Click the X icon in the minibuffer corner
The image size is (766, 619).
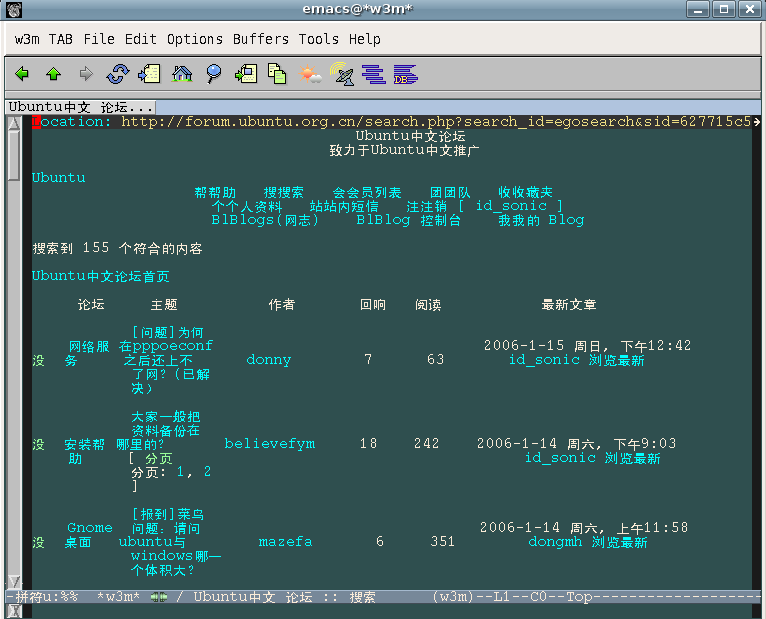(15, 611)
